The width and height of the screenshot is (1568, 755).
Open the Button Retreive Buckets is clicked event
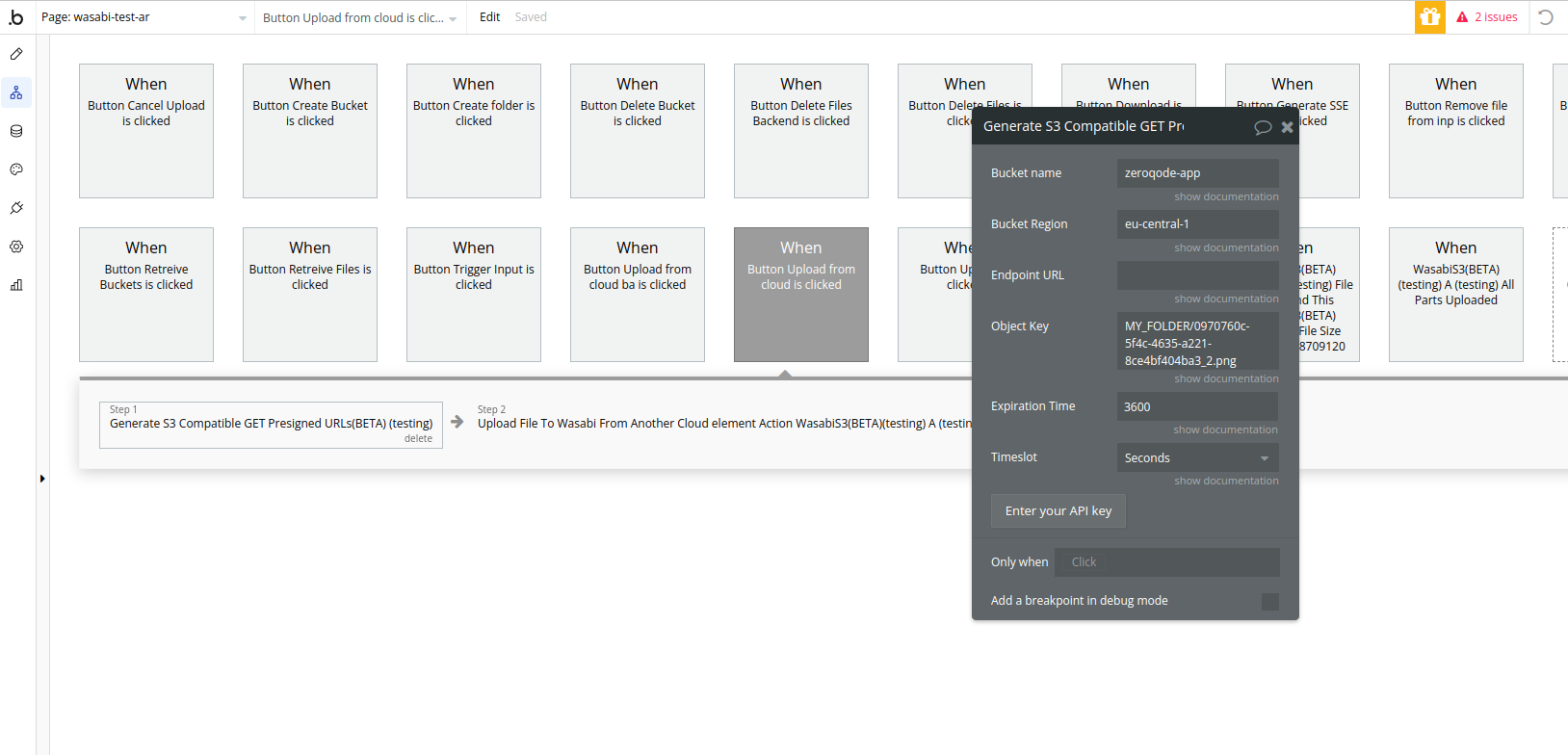[x=146, y=295]
